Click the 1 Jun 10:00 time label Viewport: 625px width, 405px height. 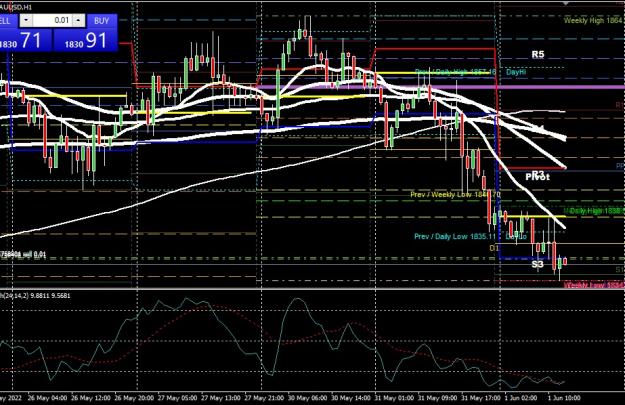click(x=564, y=398)
